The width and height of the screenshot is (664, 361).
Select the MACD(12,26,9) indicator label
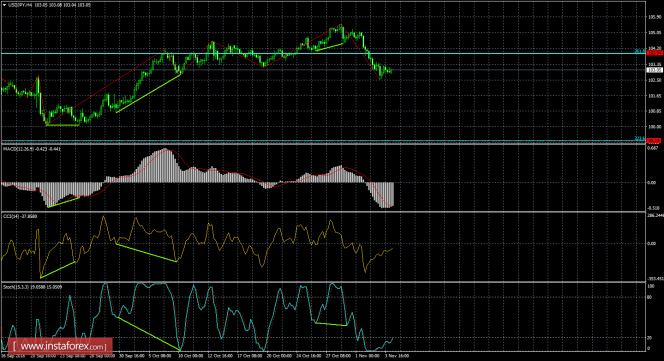(20, 149)
